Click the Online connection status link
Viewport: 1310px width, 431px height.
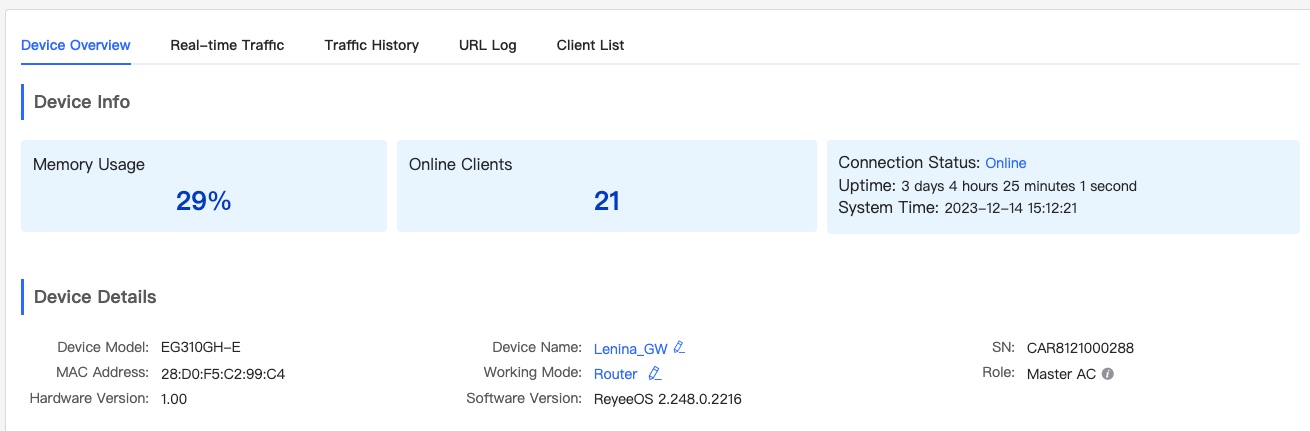click(1006, 163)
